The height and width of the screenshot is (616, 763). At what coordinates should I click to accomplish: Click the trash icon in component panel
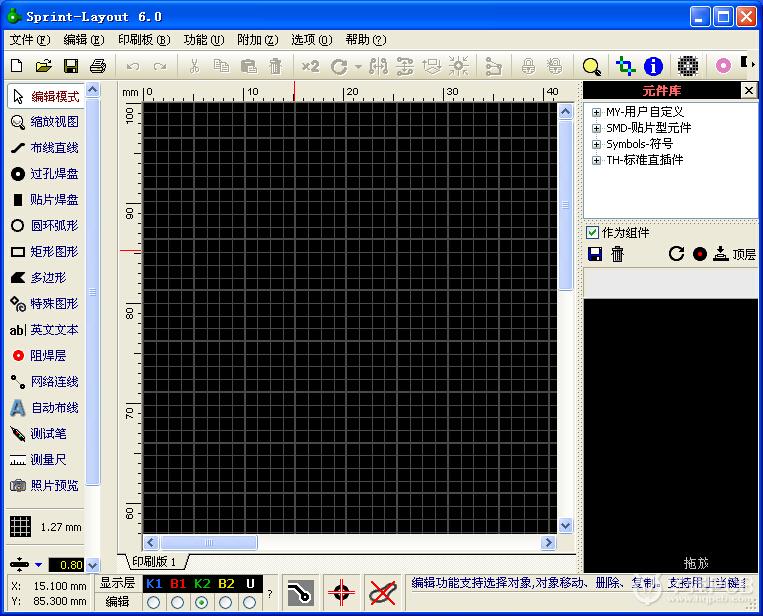point(618,254)
